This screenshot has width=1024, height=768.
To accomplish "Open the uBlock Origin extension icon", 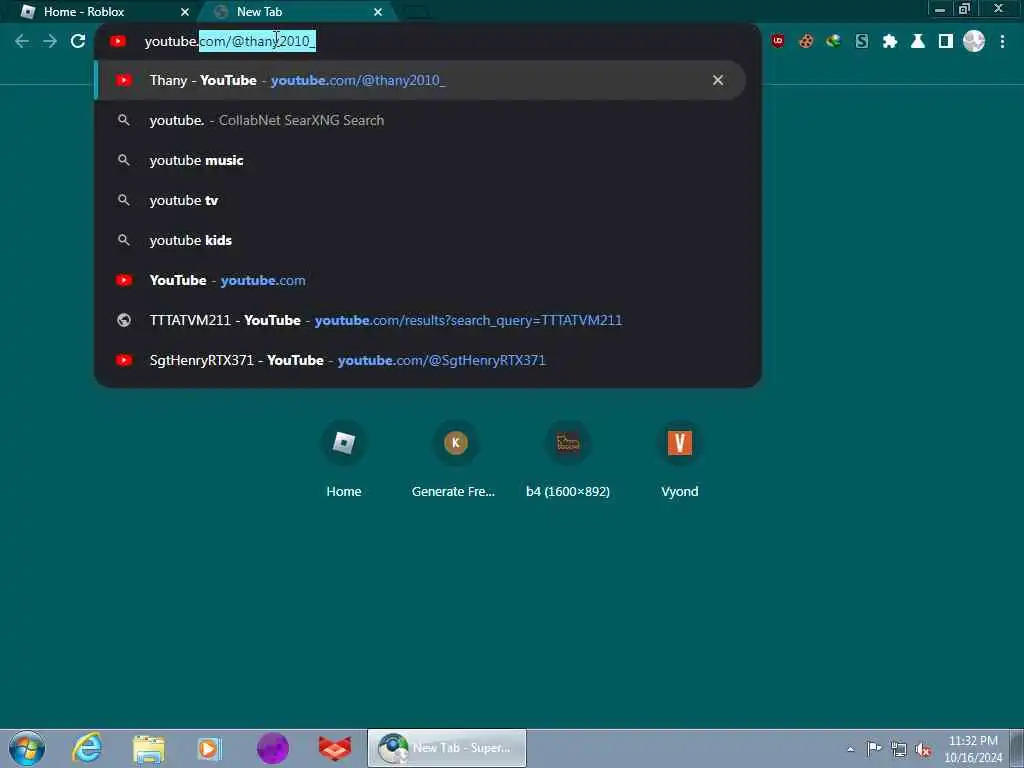I will (x=778, y=40).
